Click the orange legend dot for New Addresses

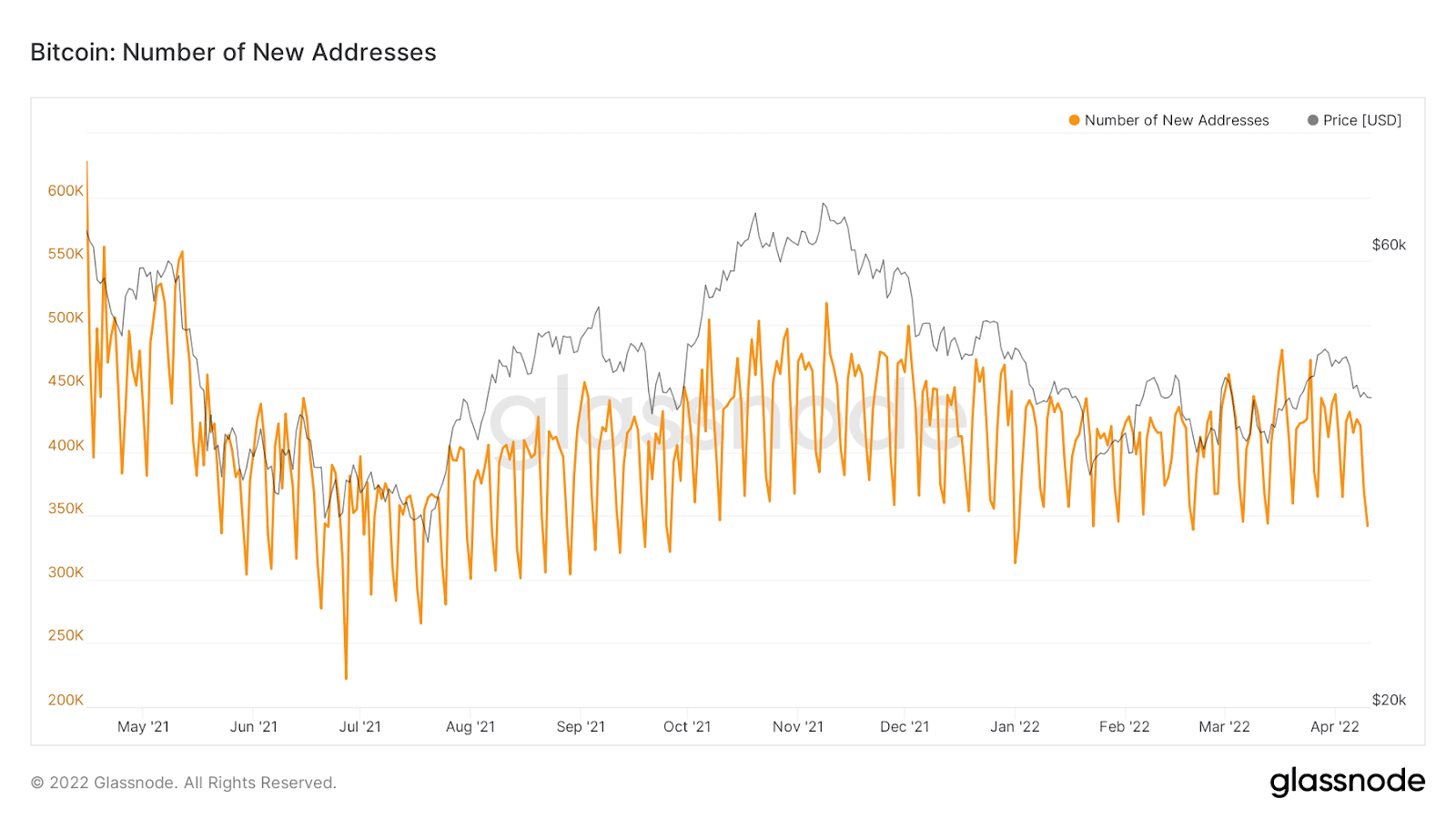[1074, 120]
